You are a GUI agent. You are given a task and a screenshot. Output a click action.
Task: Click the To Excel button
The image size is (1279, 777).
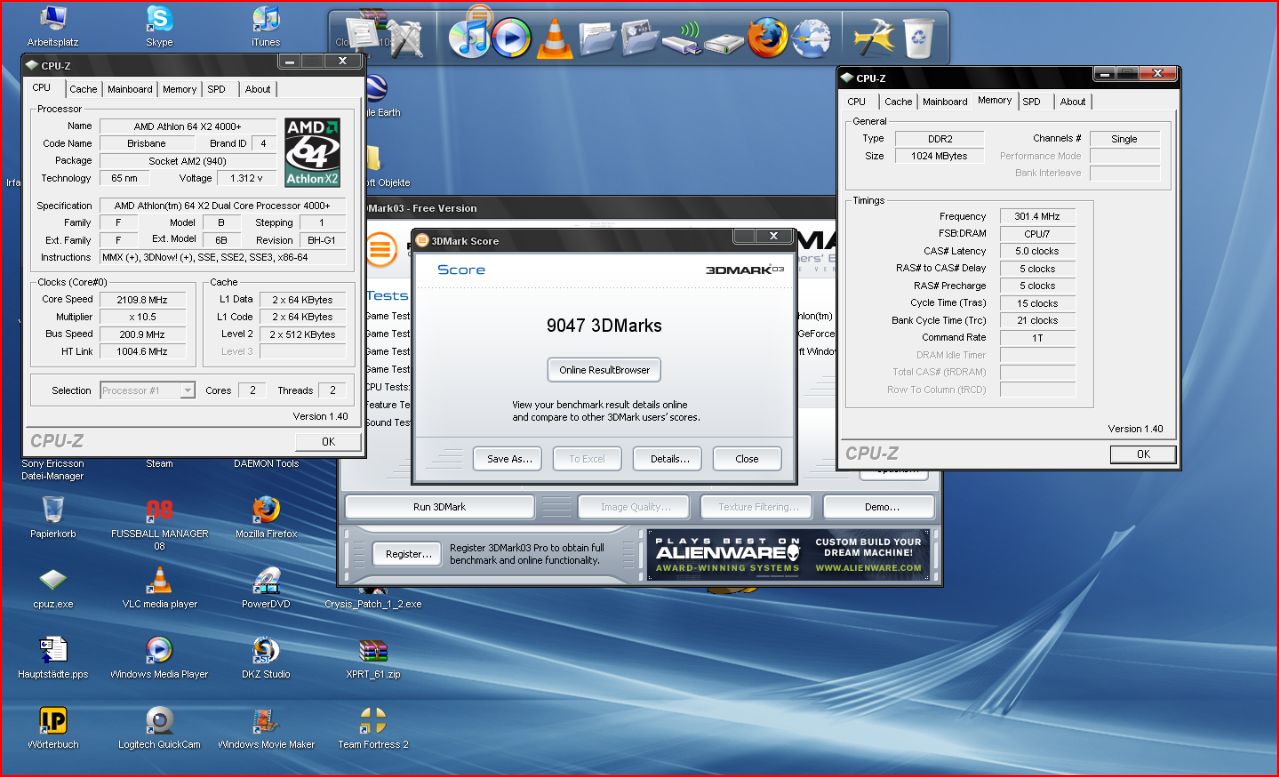tap(588, 459)
